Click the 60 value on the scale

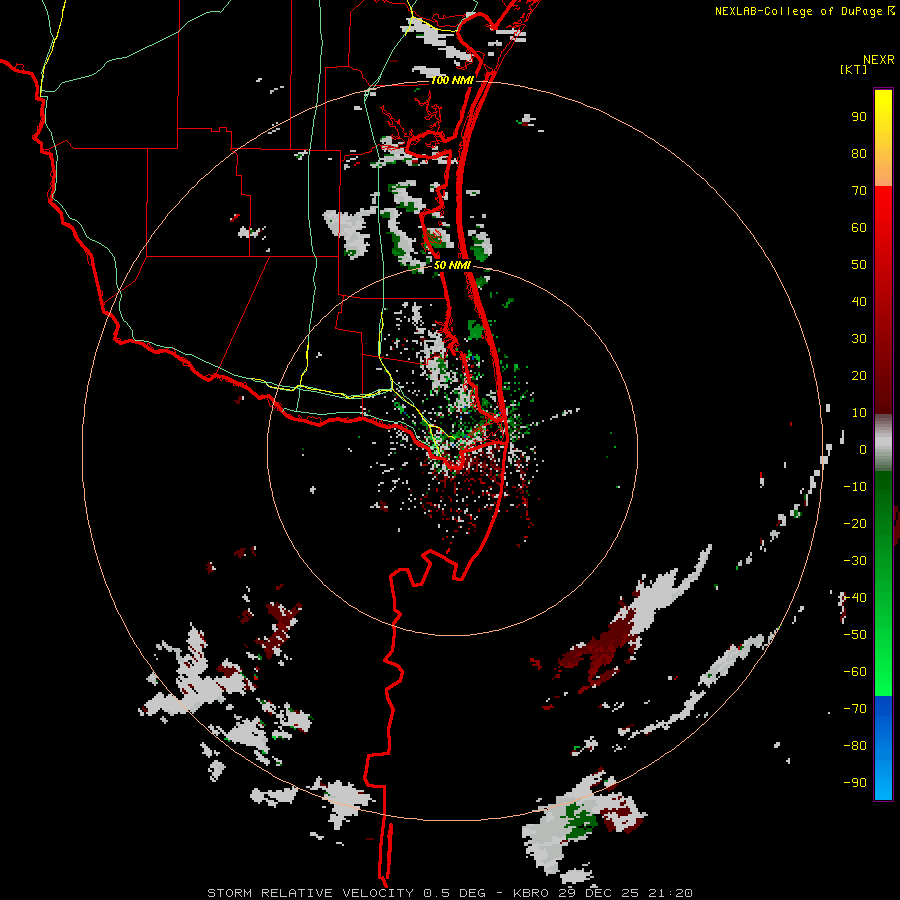[x=859, y=228]
